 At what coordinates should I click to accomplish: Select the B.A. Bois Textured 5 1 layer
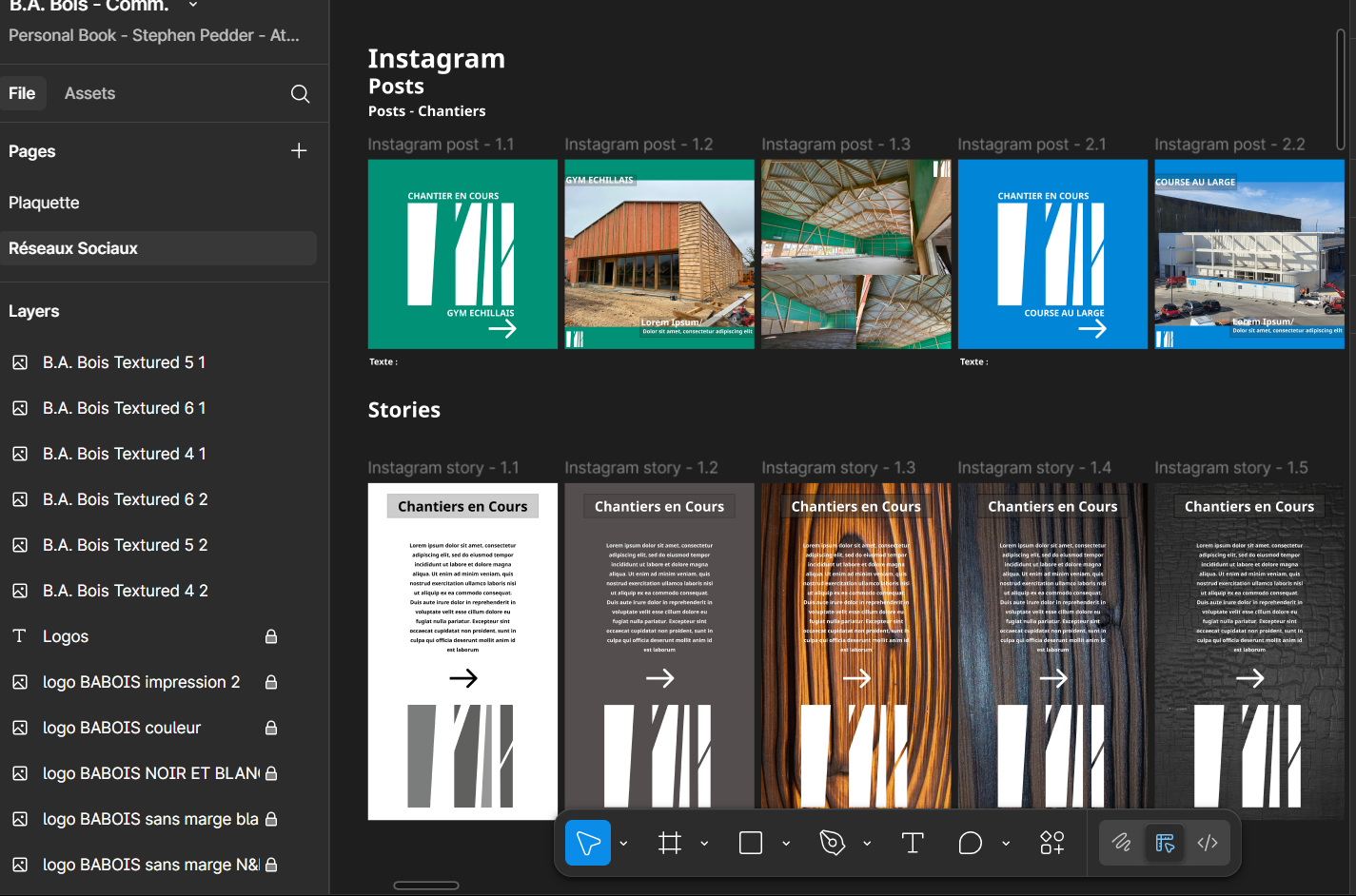[x=124, y=362]
